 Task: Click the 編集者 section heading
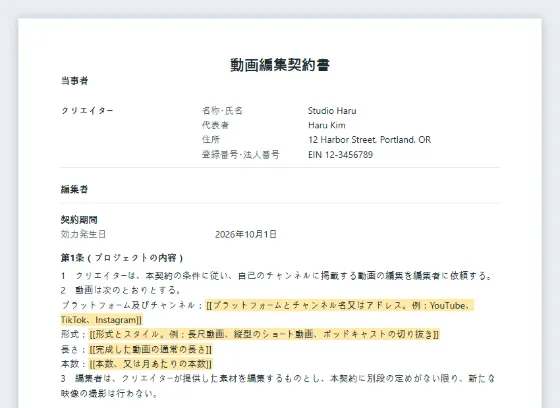point(74,189)
